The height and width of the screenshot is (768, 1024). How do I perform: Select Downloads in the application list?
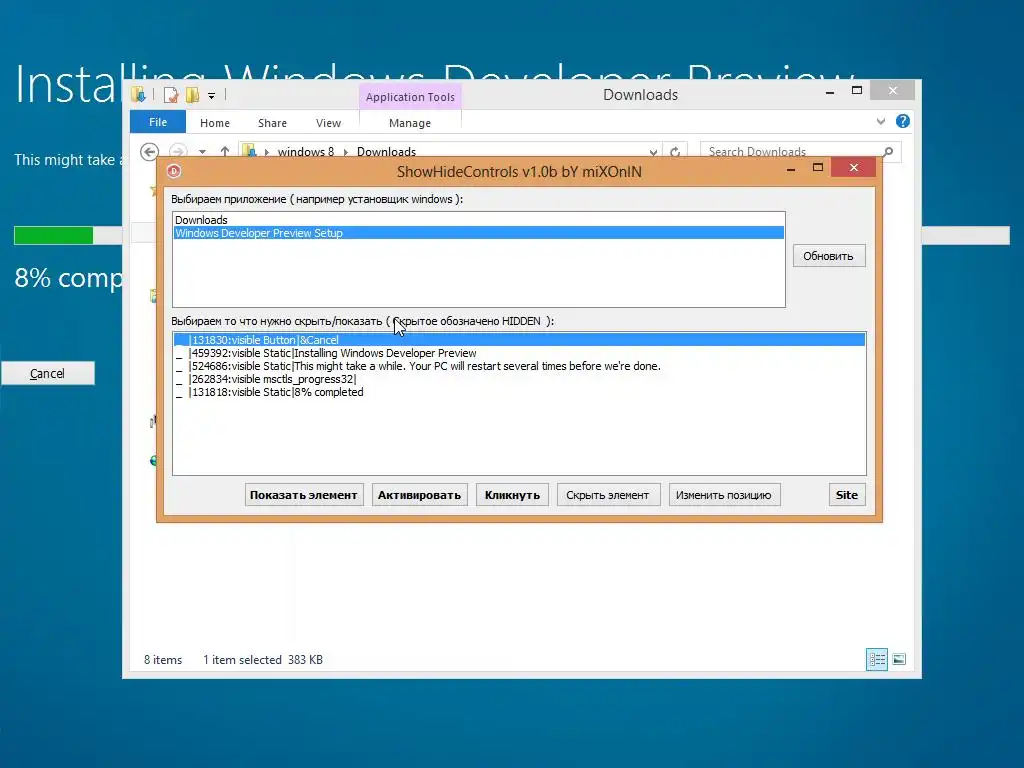coord(479,220)
